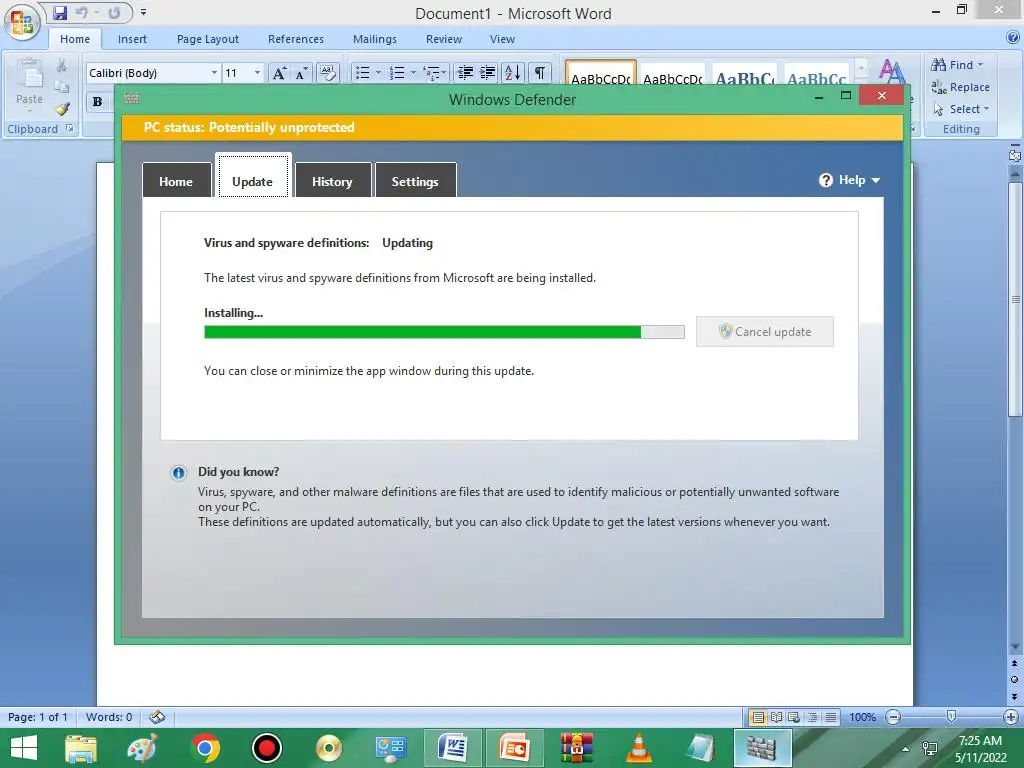
Task: Open the font size dropdown
Action: click(257, 72)
